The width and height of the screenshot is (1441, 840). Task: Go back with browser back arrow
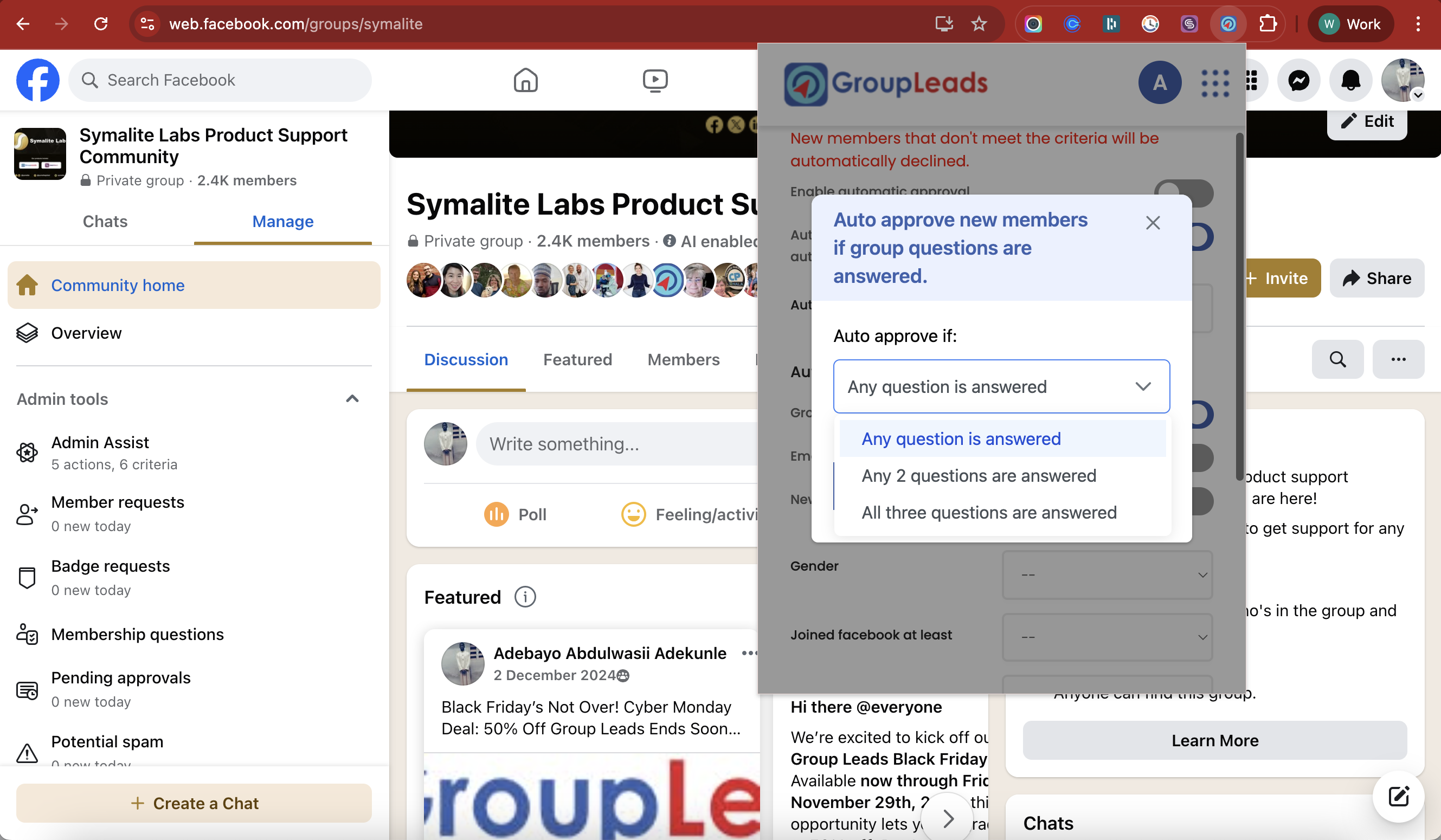pos(23,24)
